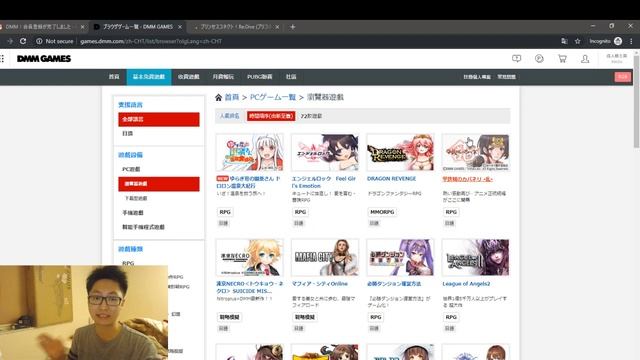Close the Re:Dive third tab
640x360 pixels.
(x=277, y=27)
